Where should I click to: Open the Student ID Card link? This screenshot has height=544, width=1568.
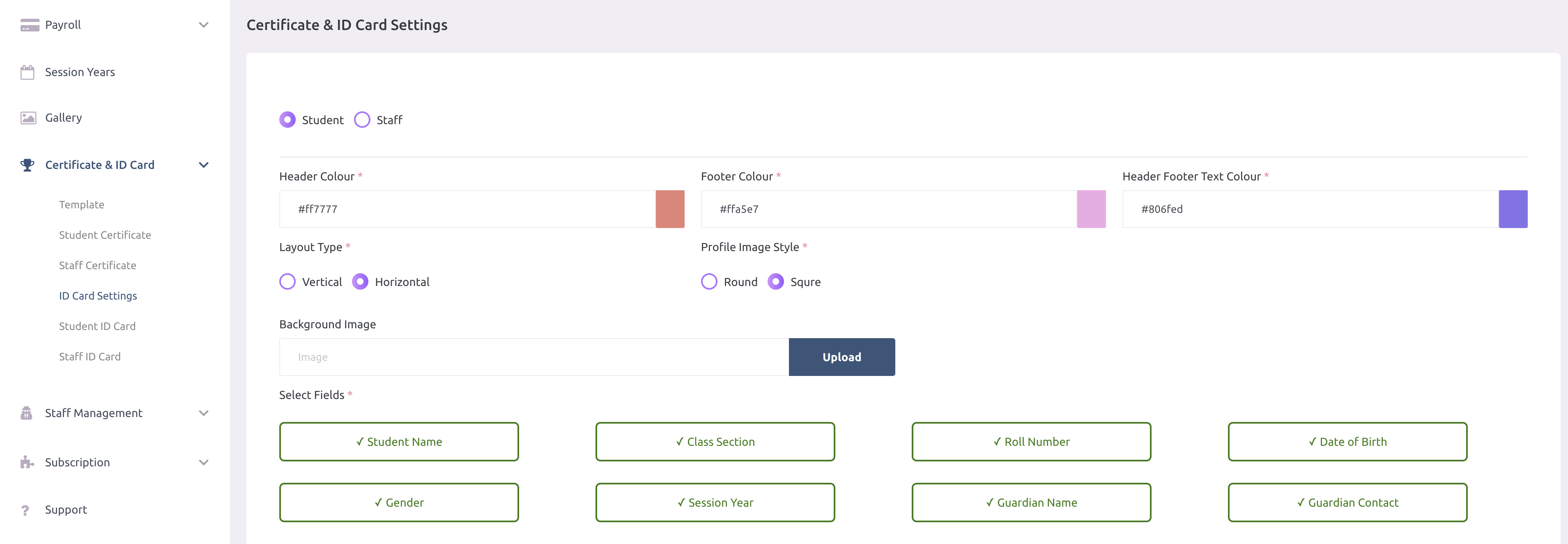tap(97, 326)
